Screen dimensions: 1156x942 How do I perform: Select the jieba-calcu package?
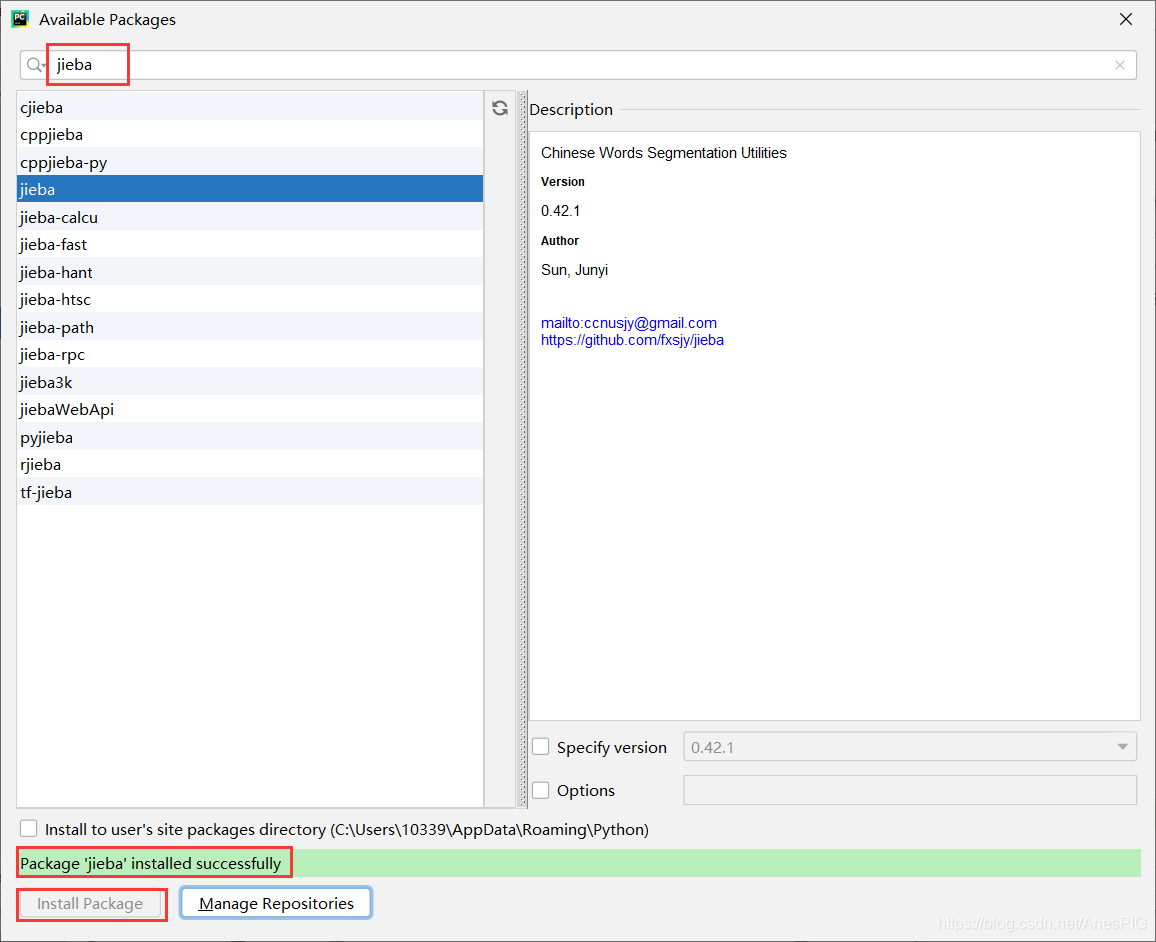coord(250,217)
